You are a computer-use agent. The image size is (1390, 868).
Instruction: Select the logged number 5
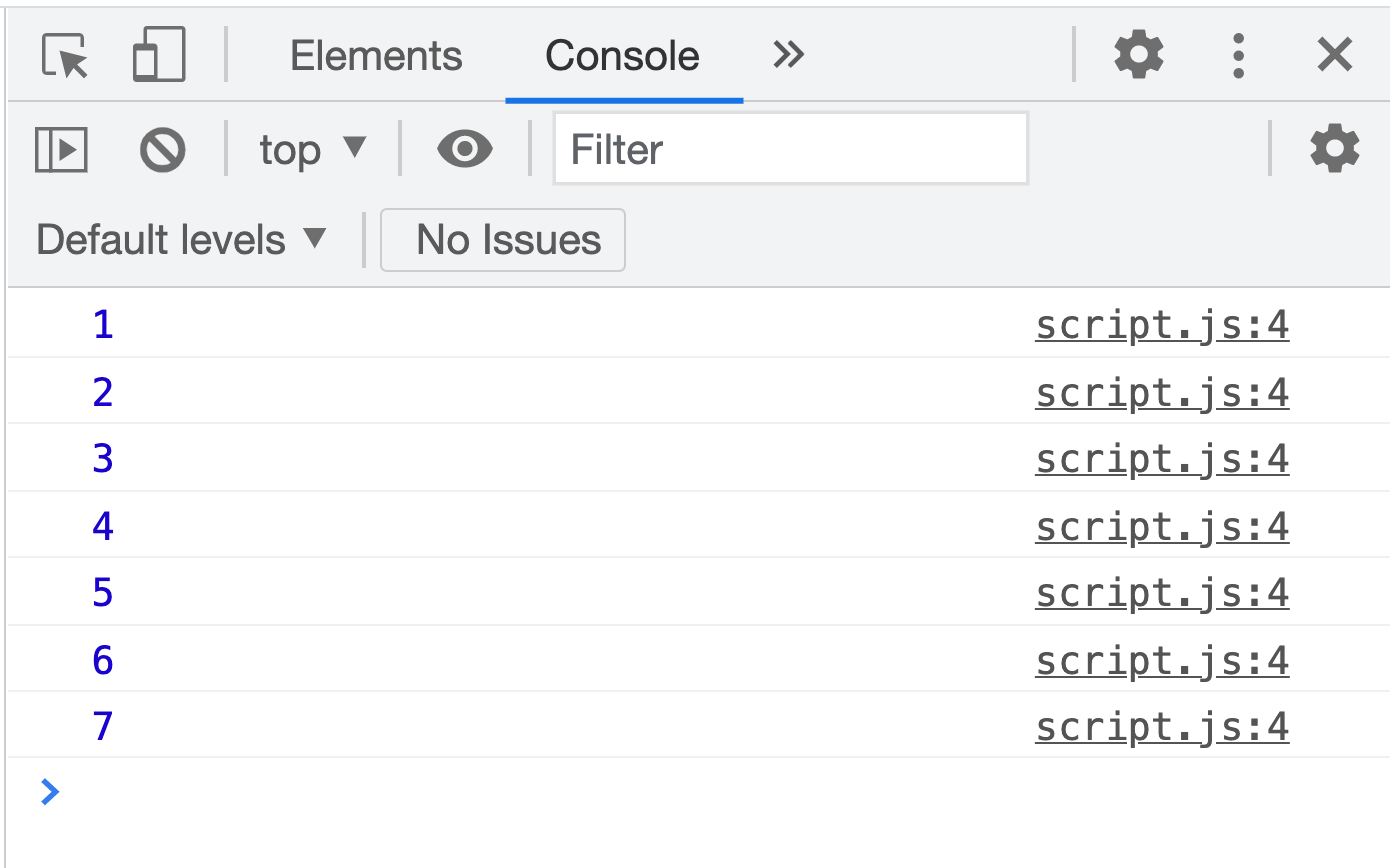(x=103, y=592)
